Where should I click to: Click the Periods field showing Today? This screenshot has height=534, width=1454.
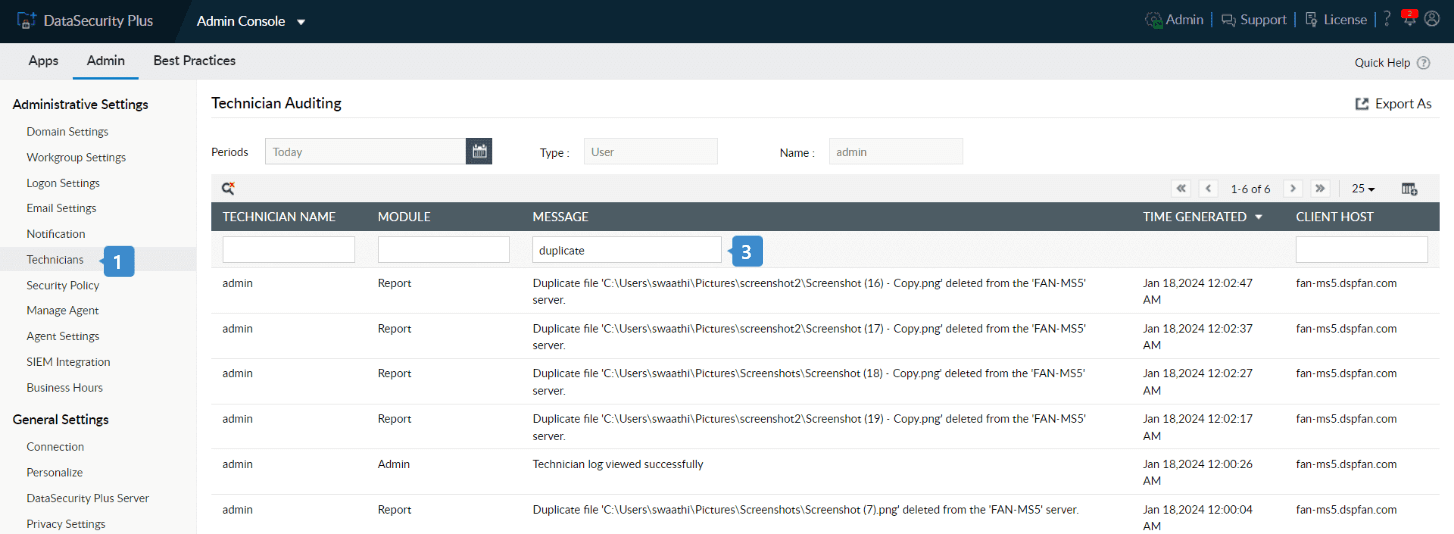click(x=366, y=152)
